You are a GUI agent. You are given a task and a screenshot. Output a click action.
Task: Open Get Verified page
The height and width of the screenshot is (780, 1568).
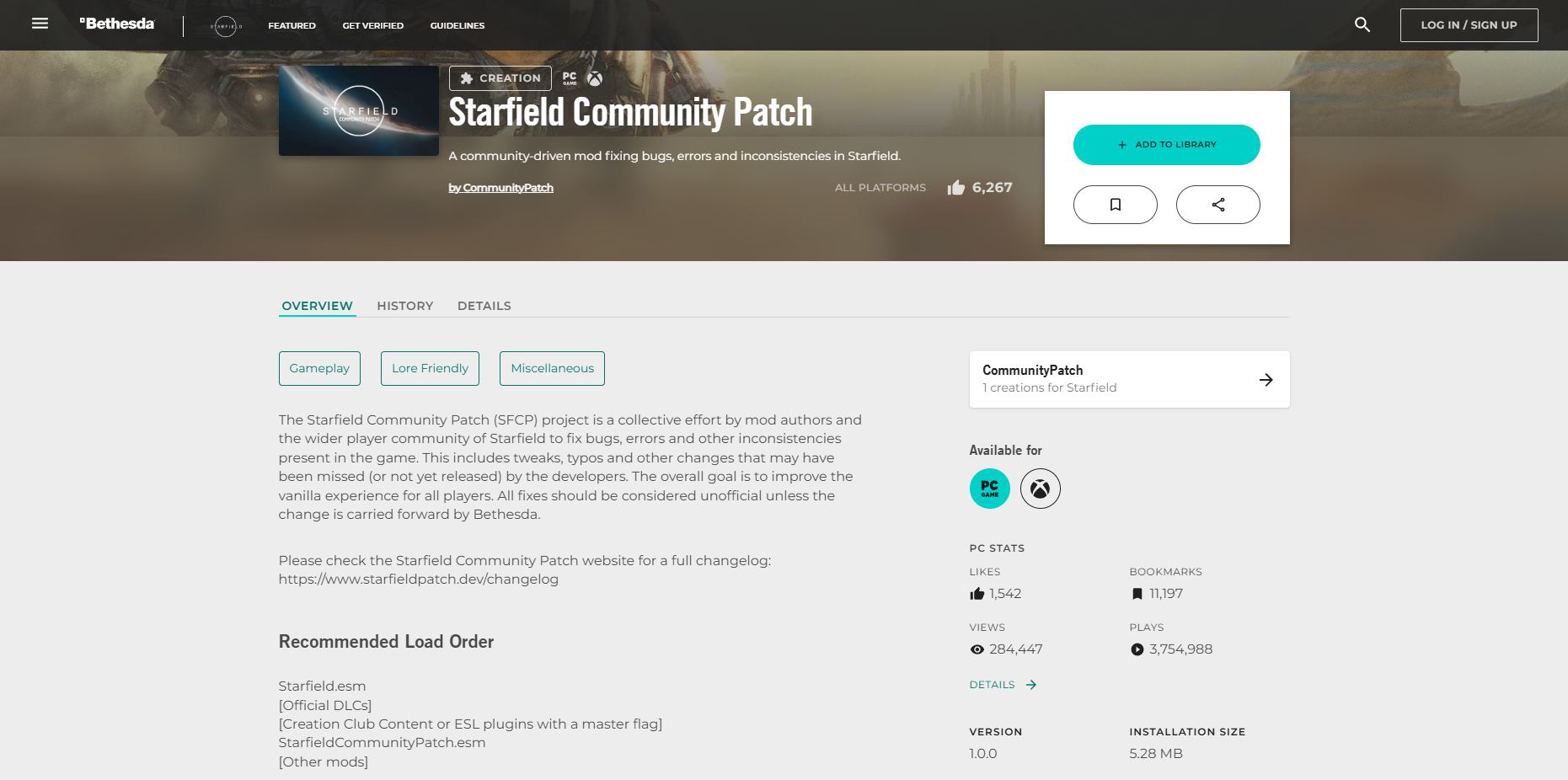(373, 26)
